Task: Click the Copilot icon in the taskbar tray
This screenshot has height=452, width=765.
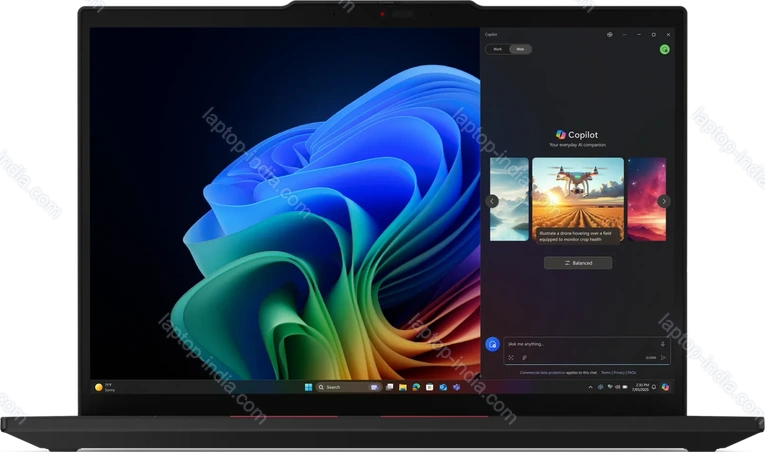Action: point(665,387)
